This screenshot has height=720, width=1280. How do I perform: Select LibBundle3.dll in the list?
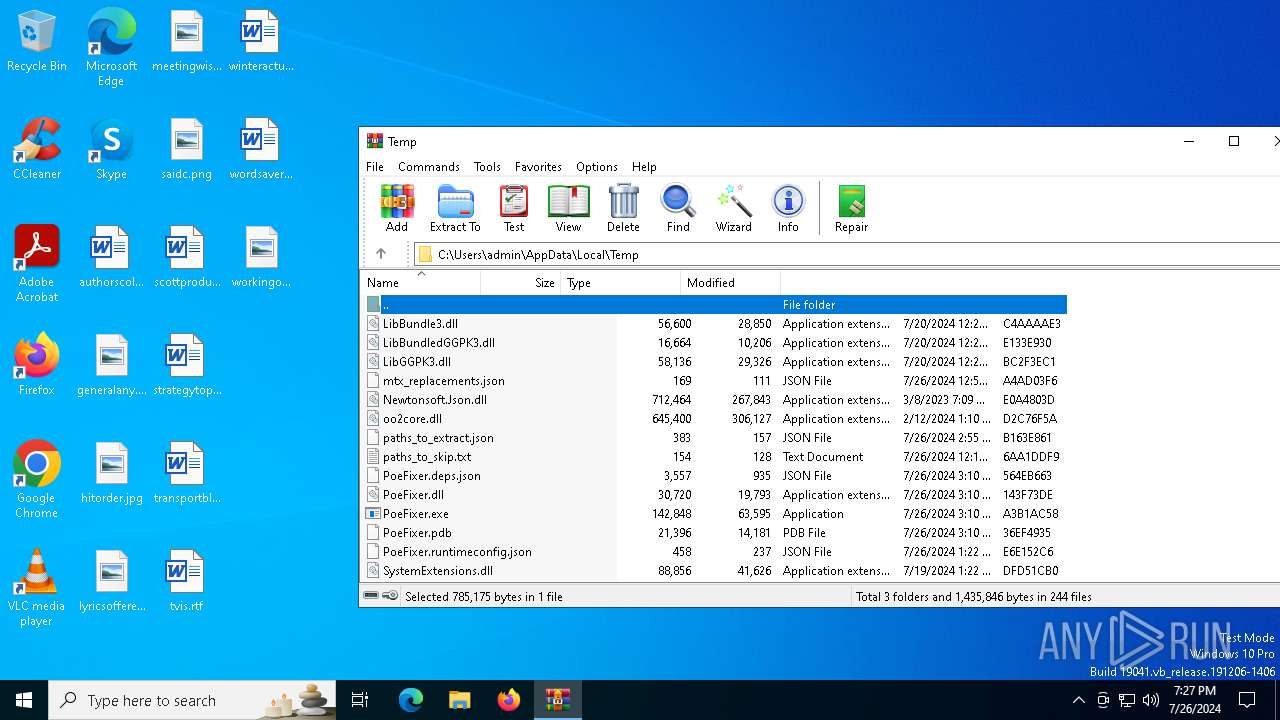click(x=420, y=324)
